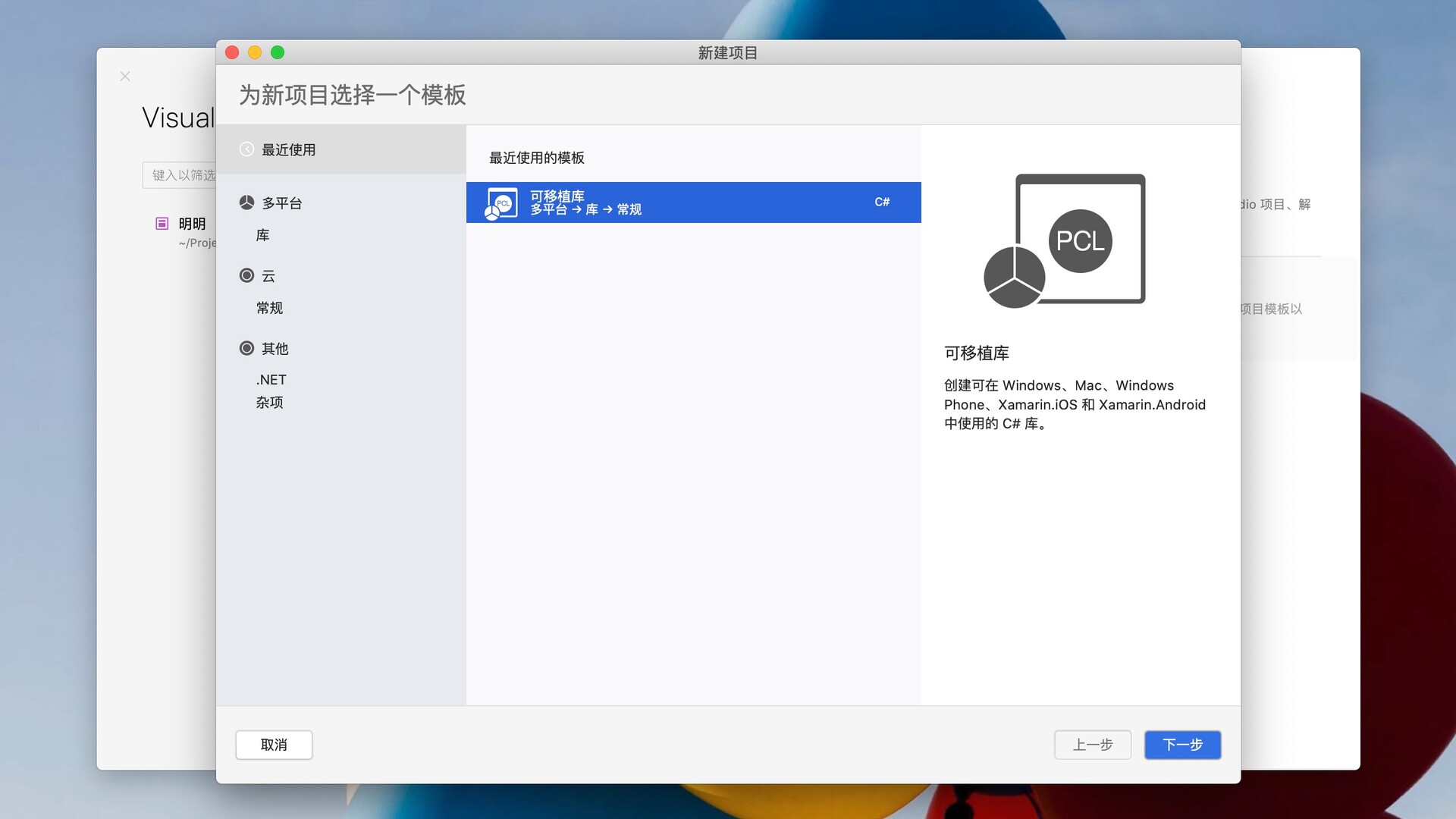The height and width of the screenshot is (819, 1456).
Task: Click the clock icon next to 最近使用
Action: 246,149
